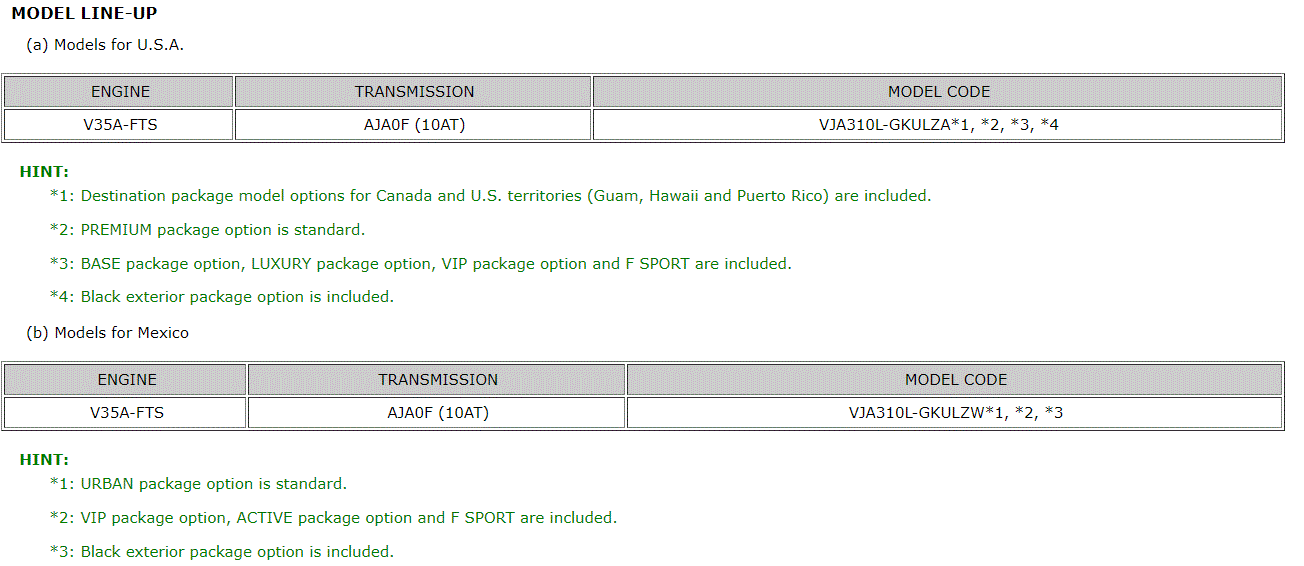
Task: Click the "Models for Mexico" subheading
Action: (x=107, y=333)
